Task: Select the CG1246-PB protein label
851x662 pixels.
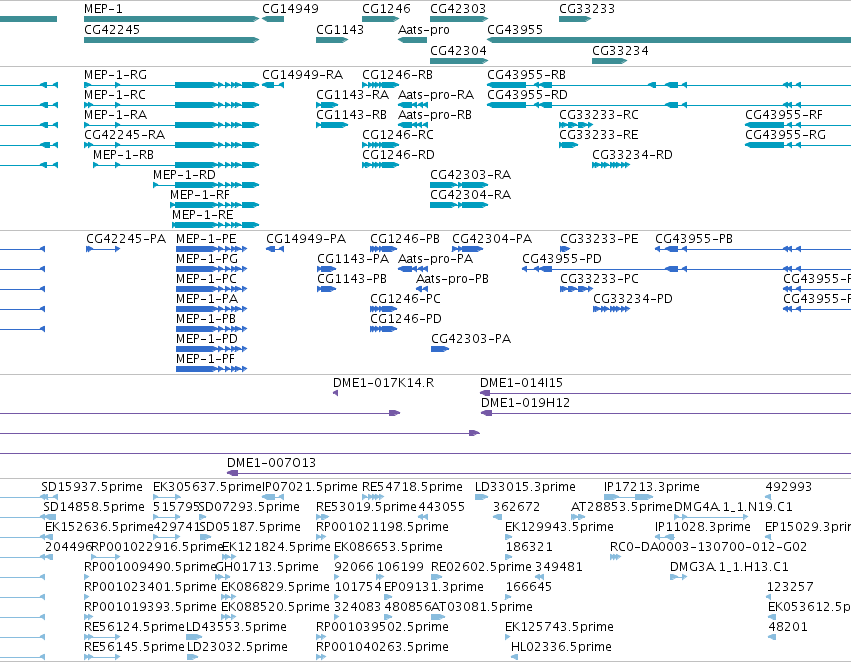Action: click(405, 239)
